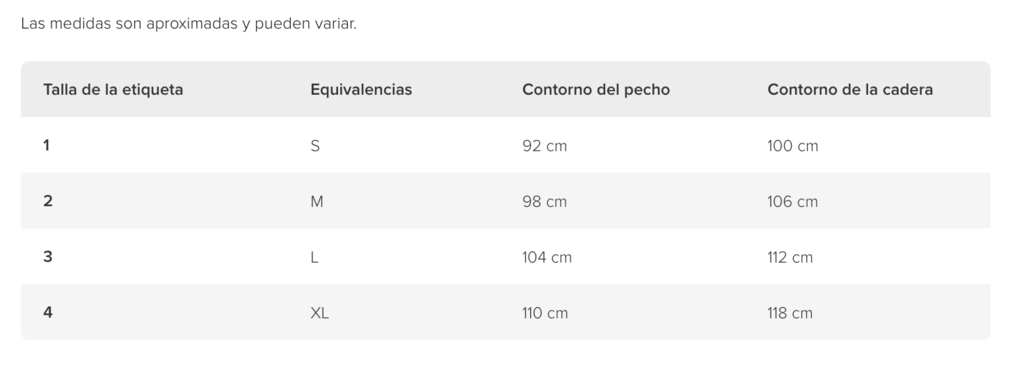
Task: Select label size 2 cell
Action: 48,201
